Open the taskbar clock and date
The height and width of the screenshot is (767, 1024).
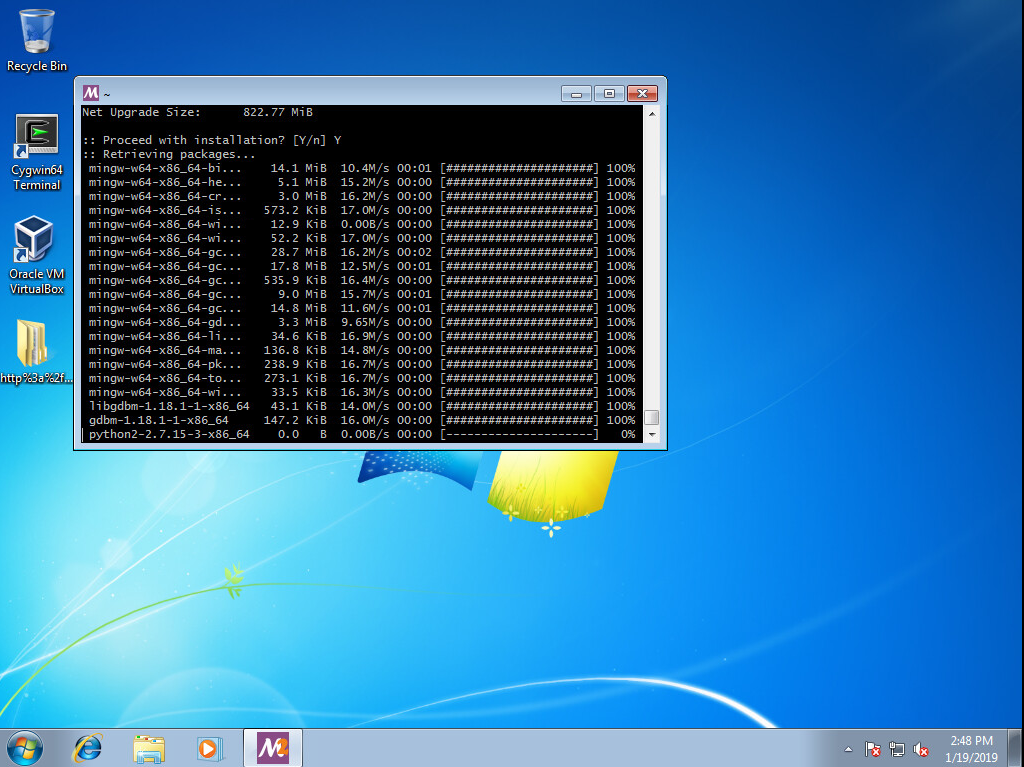pyautogui.click(x=970, y=748)
